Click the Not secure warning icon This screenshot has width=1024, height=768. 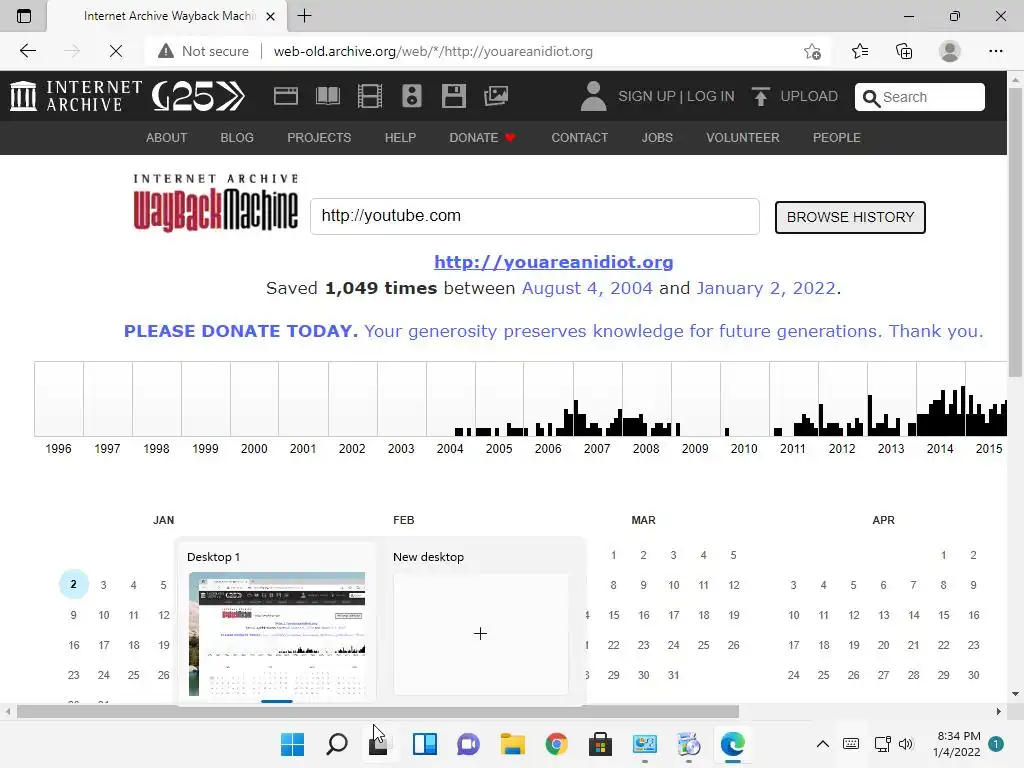(x=166, y=51)
